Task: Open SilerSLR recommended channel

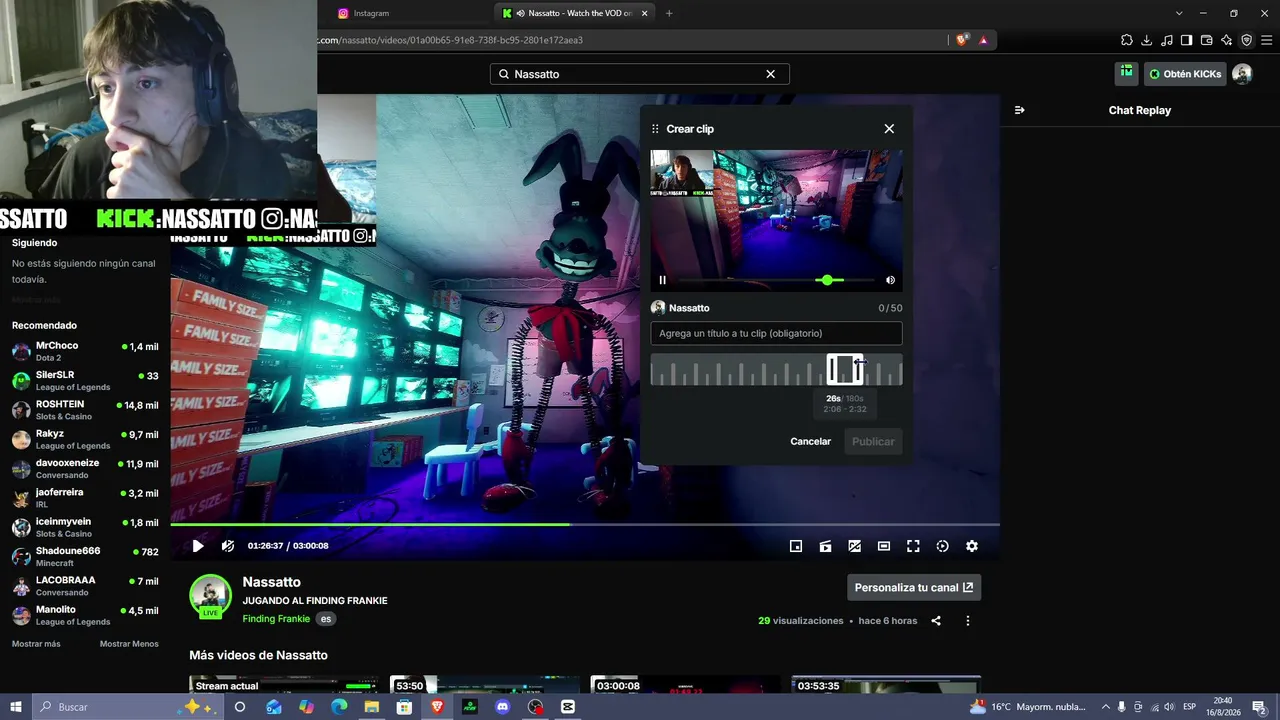Action: coord(85,381)
